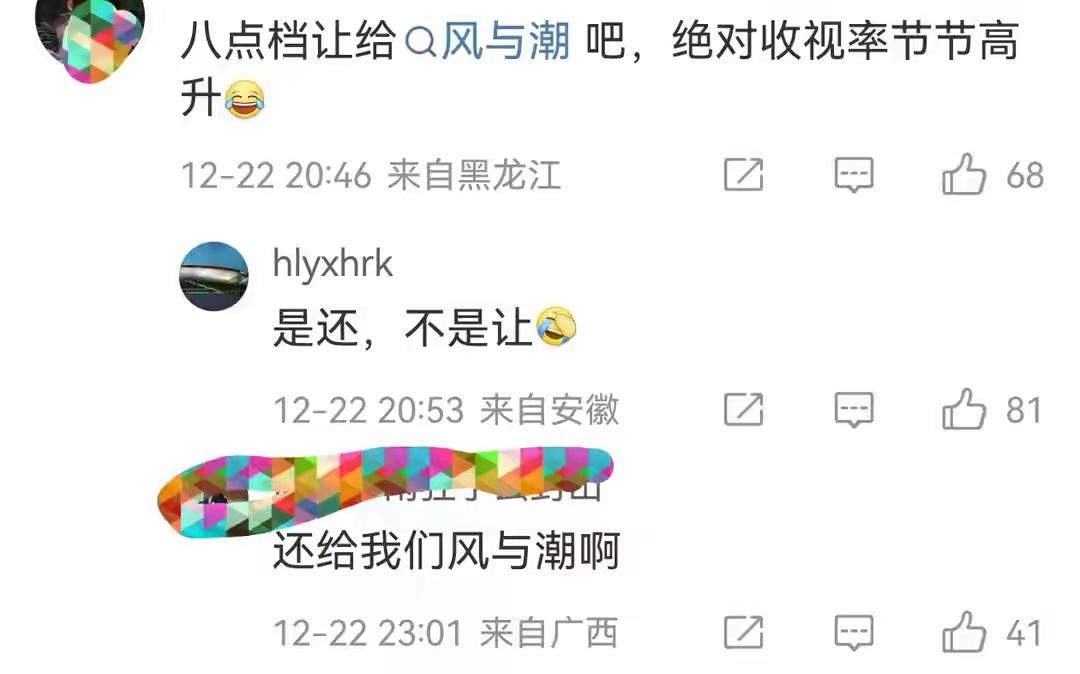Select the comment 还给我们风与潮啊
The width and height of the screenshot is (1080, 674).
coord(446,551)
